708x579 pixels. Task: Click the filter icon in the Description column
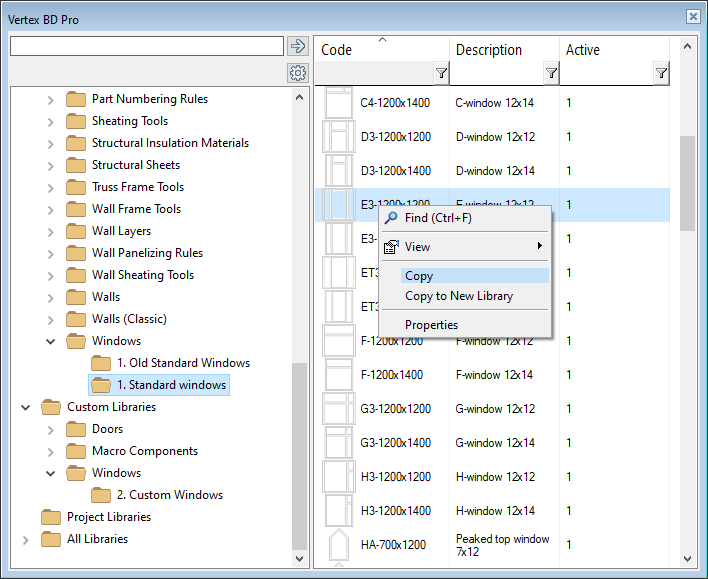[x=550, y=73]
